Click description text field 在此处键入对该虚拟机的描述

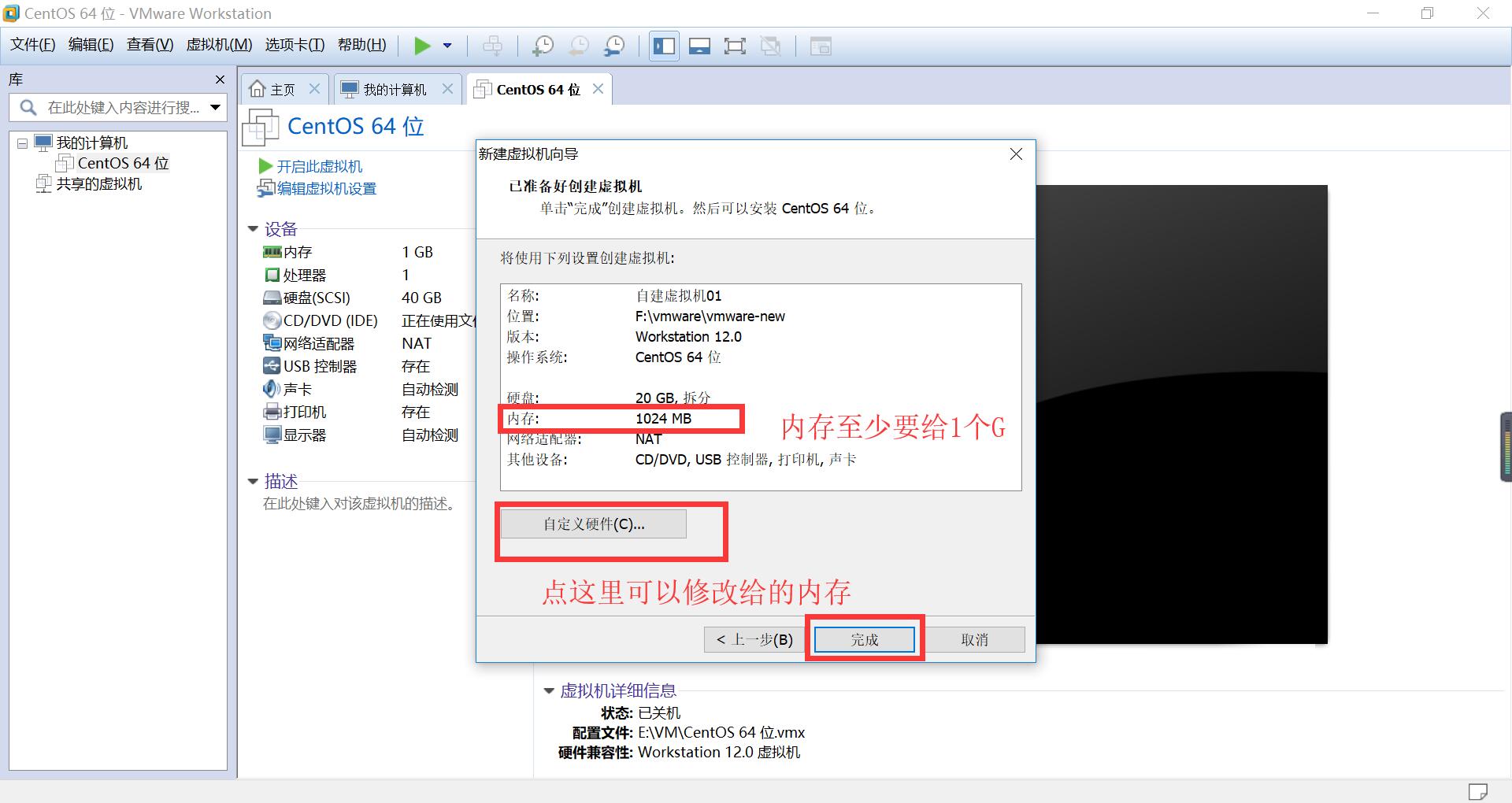pos(360,504)
